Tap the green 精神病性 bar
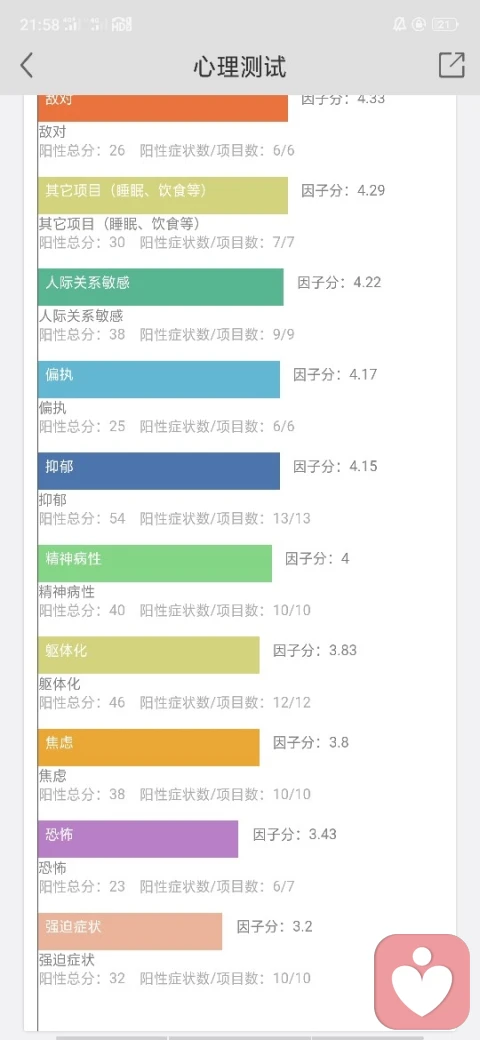The width and height of the screenshot is (480, 1040). (154, 563)
